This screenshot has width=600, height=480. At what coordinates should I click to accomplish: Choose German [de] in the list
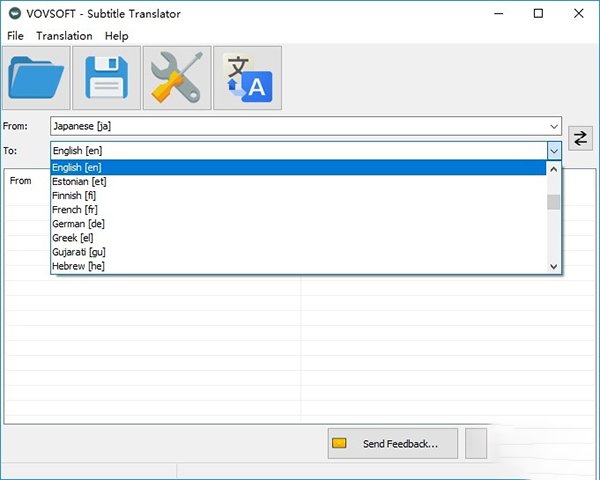[298, 224]
